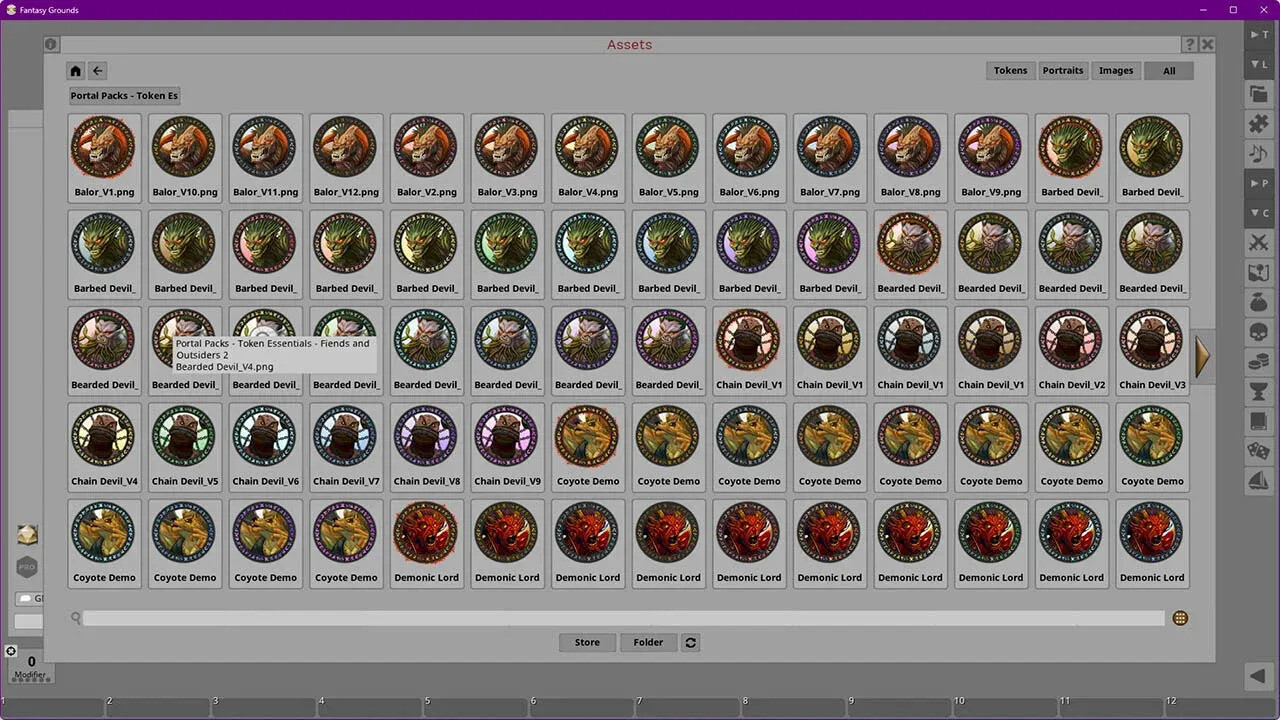Click the coins stack sidebar icon
This screenshot has height=720, width=1280.
click(1258, 362)
